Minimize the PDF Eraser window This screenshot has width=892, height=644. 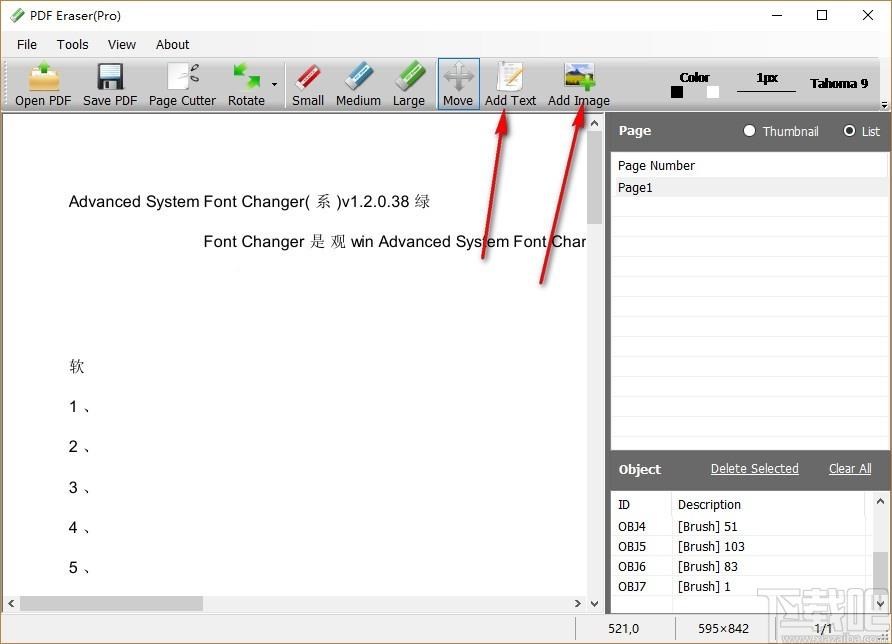(x=777, y=15)
